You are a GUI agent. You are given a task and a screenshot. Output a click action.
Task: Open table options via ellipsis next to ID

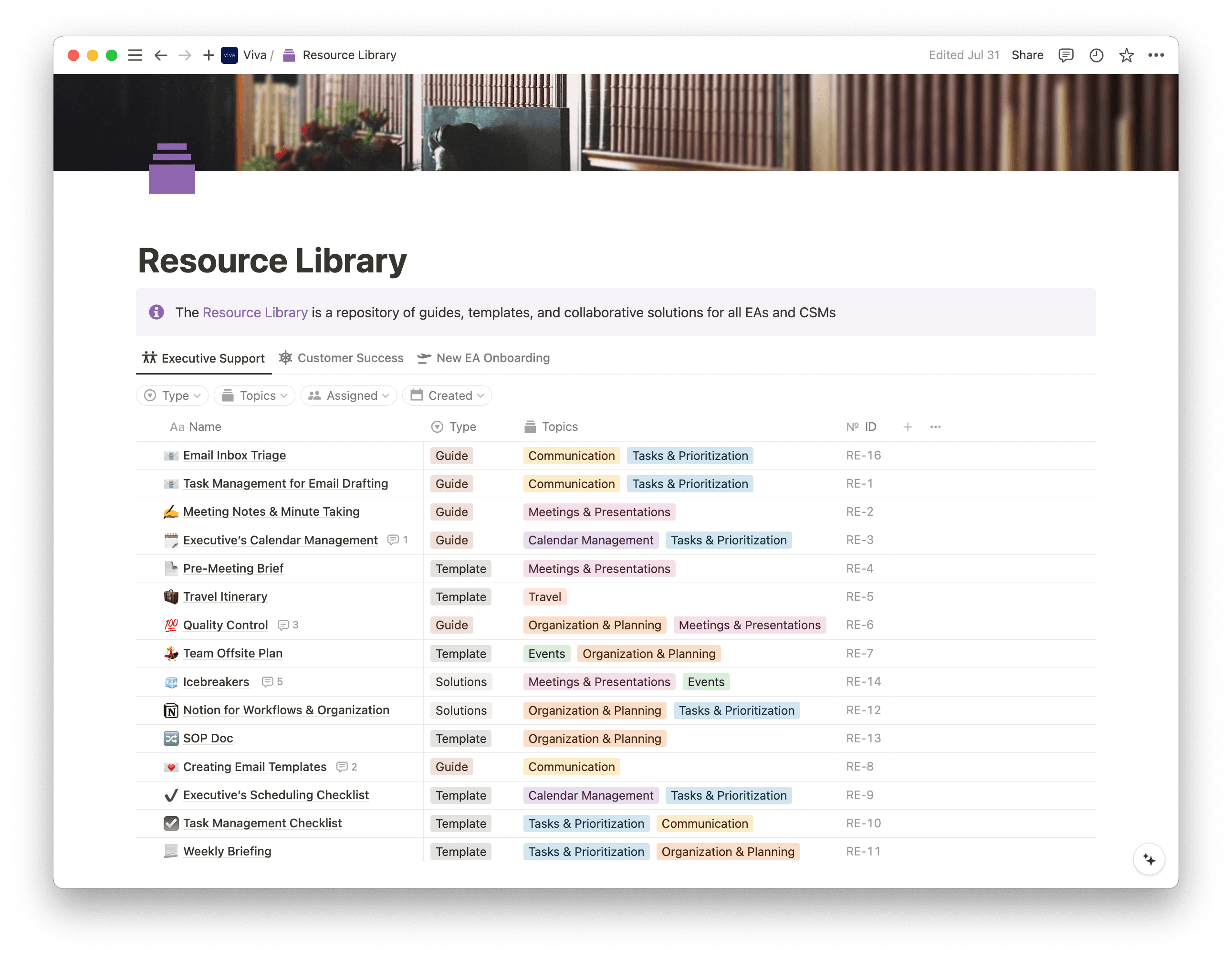(935, 427)
